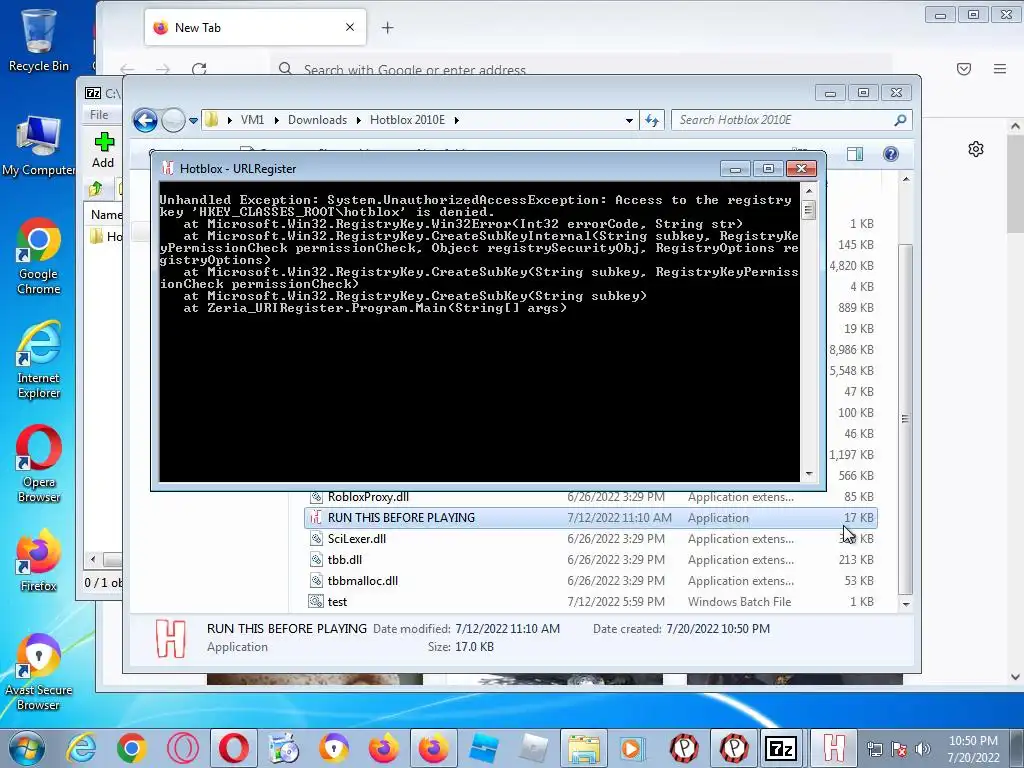The width and height of the screenshot is (1024, 768).
Task: Click the Hotblox icon in the console title bar
Action: (167, 168)
